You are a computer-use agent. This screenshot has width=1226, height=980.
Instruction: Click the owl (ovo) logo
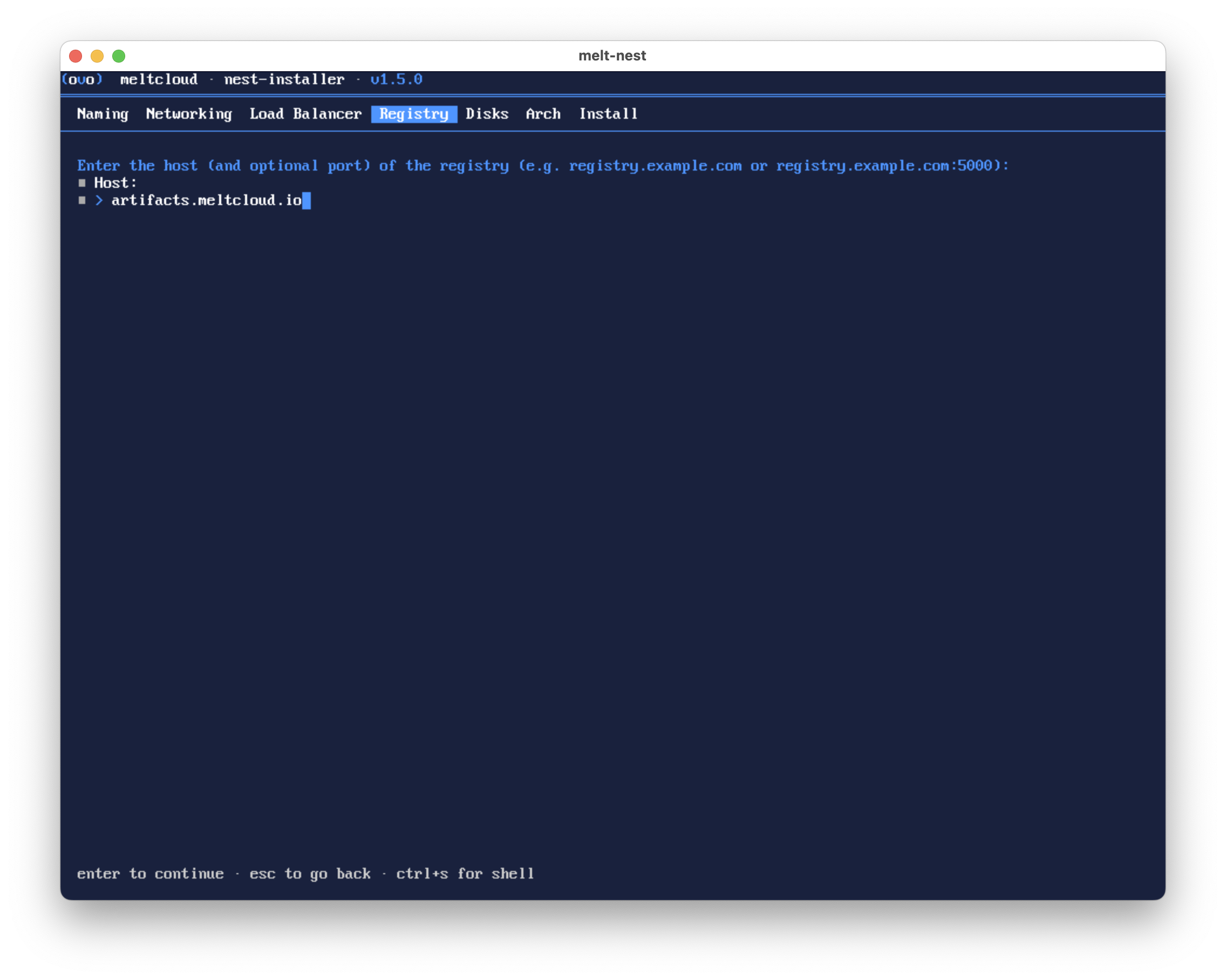click(82, 79)
